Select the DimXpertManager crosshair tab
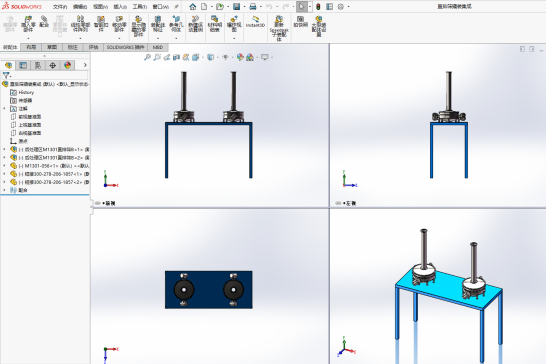546x364 pixels. click(53, 65)
